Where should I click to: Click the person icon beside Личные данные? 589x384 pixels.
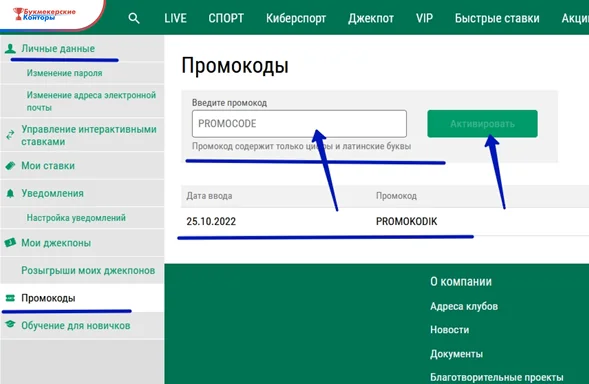click(10, 48)
